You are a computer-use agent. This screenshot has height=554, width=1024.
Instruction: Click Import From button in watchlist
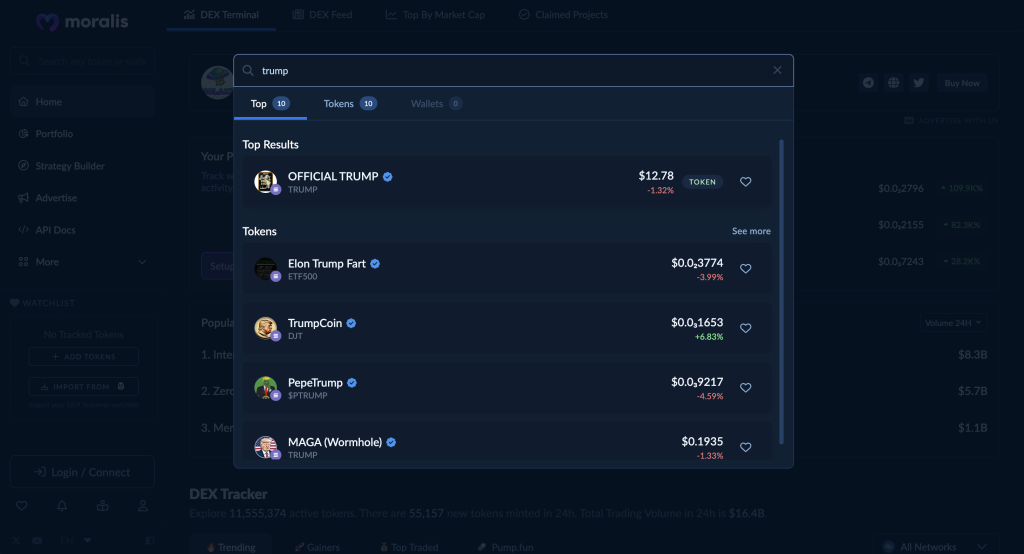[x=84, y=387]
